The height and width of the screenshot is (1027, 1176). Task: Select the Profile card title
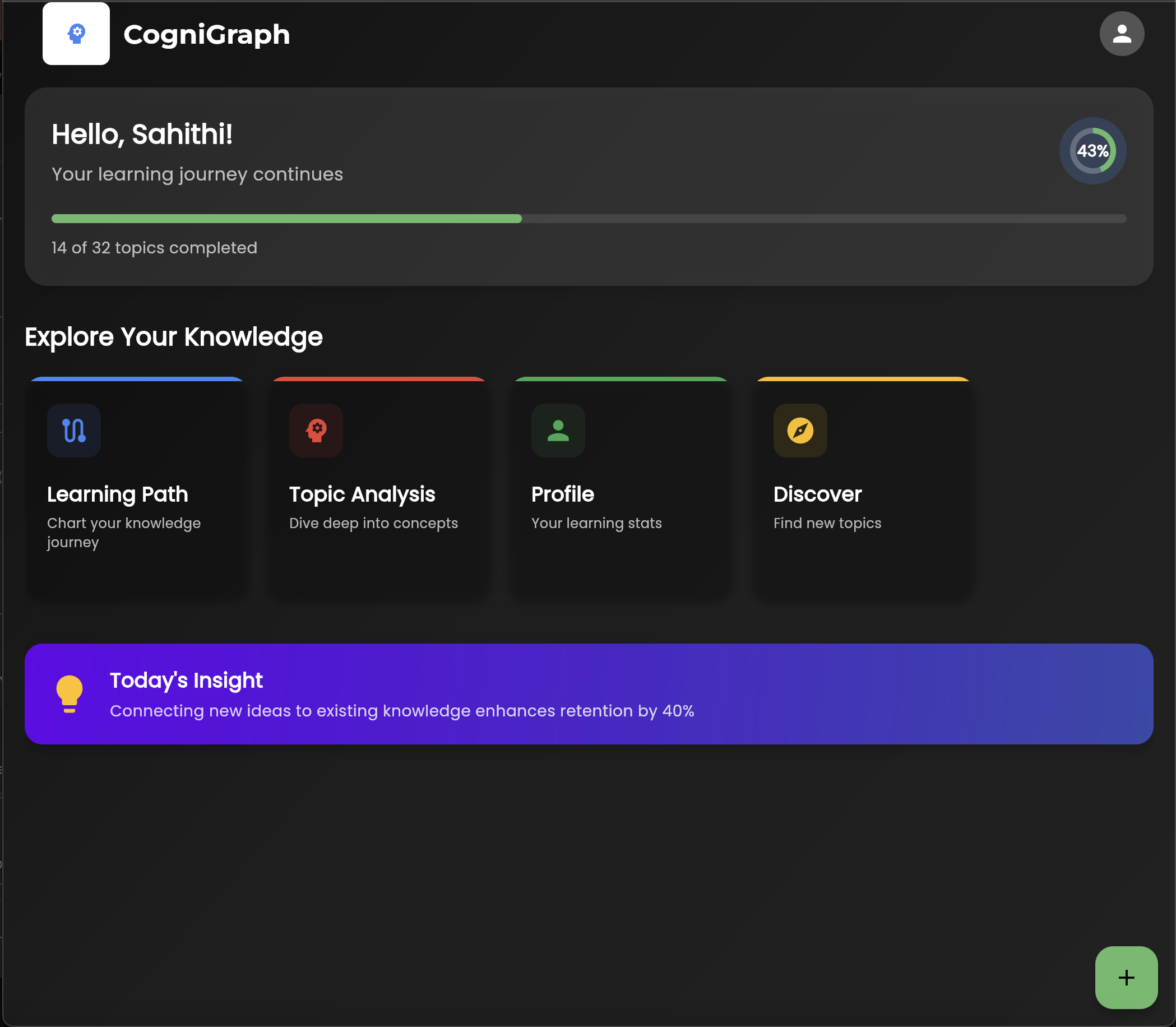(x=562, y=494)
